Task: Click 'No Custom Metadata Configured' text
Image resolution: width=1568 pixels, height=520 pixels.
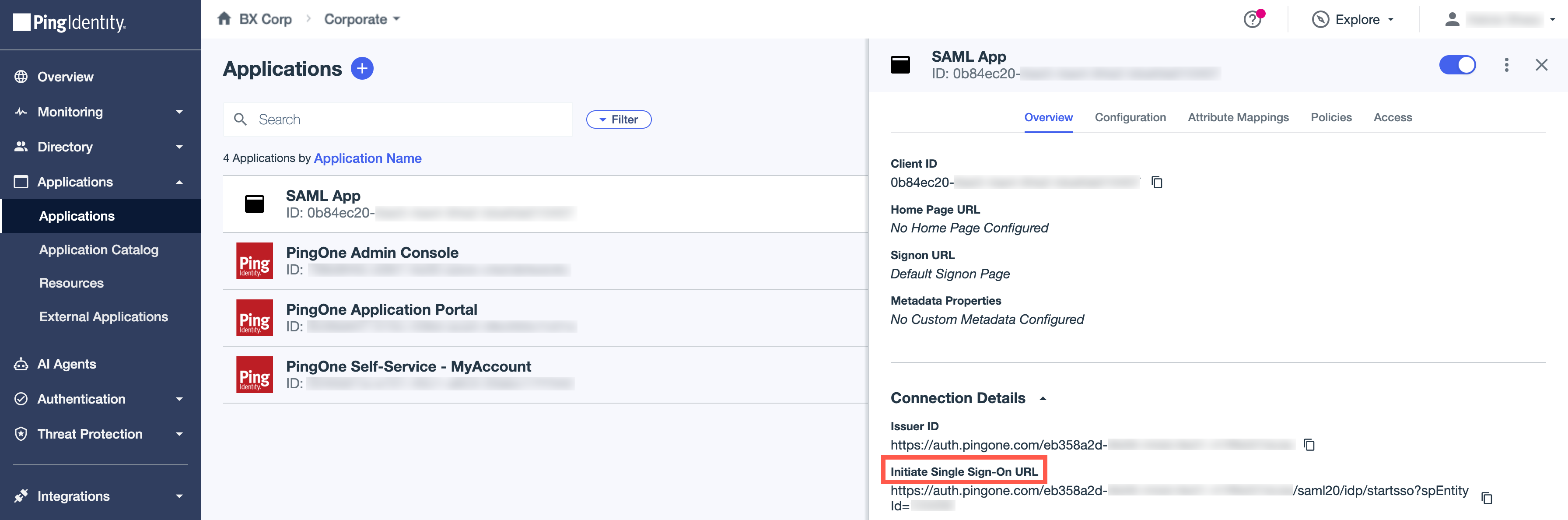Action: tap(987, 320)
